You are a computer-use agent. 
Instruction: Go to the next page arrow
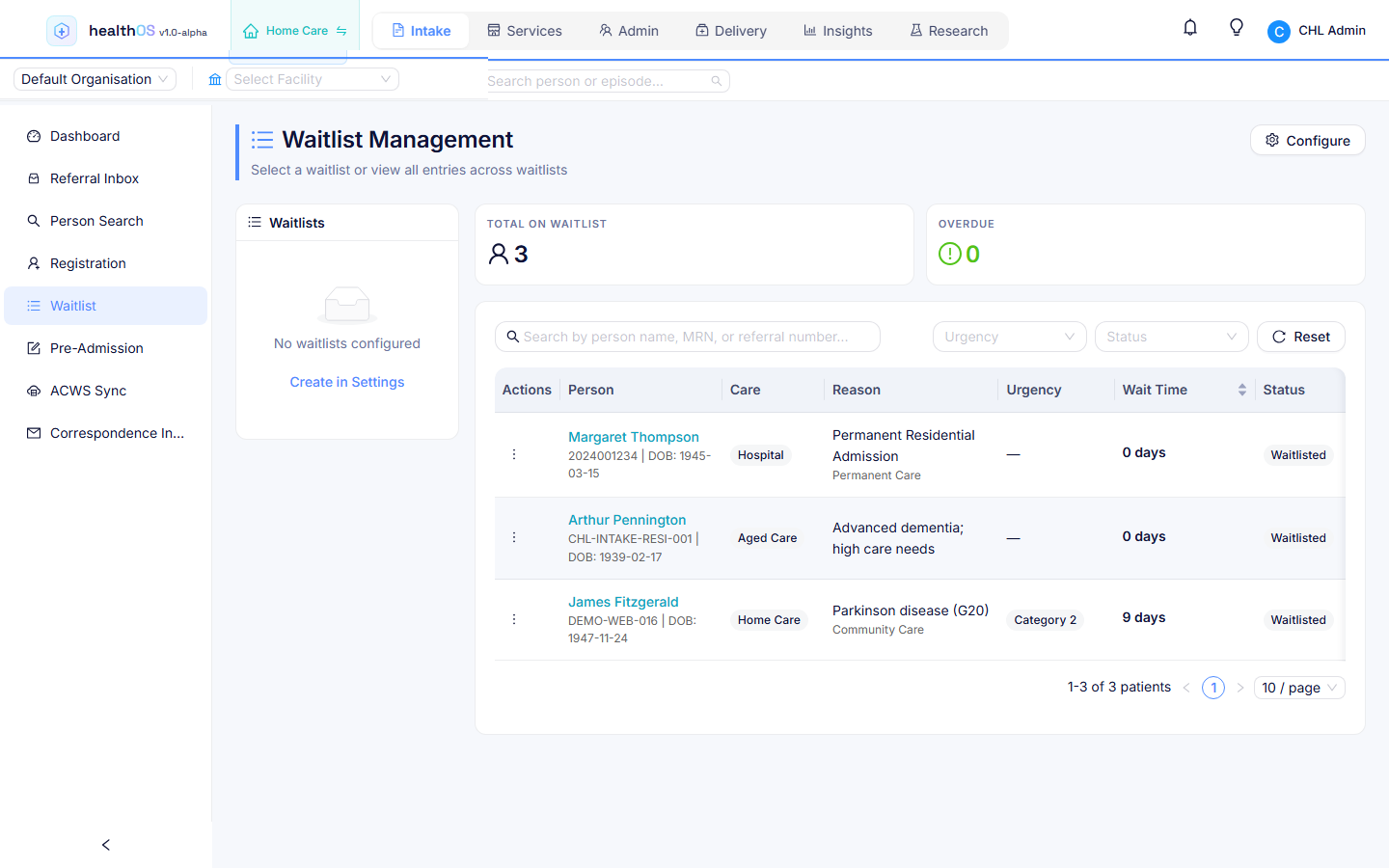point(1240,688)
